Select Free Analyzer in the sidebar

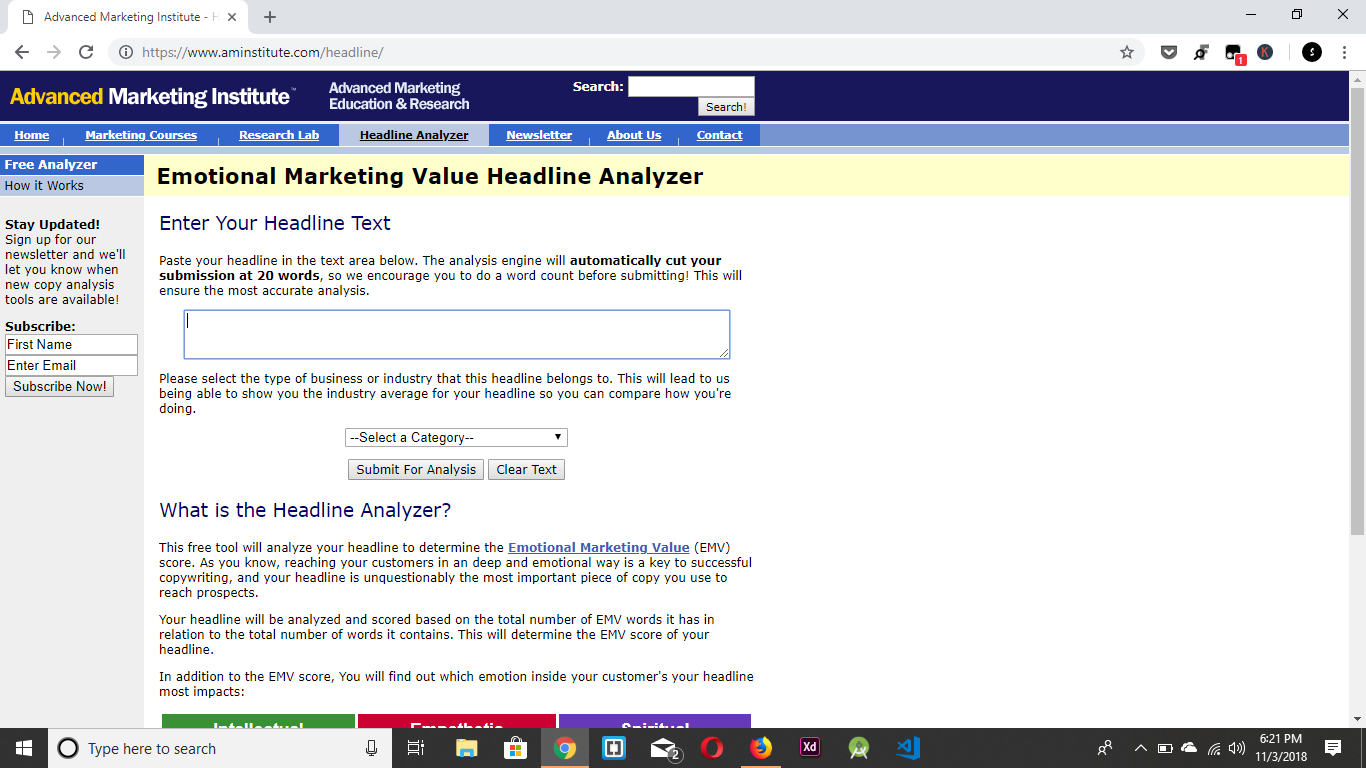coord(72,165)
